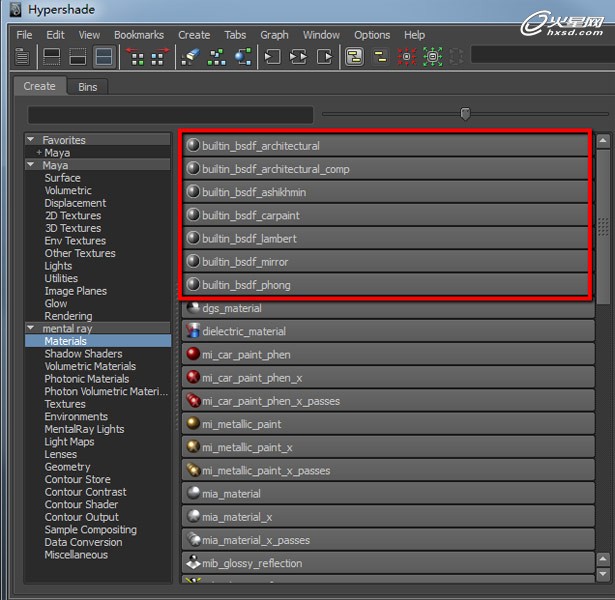Viewport: 615px width, 600px height.
Task: Click the hide container contents icon
Action: pyautogui.click(x=380, y=57)
